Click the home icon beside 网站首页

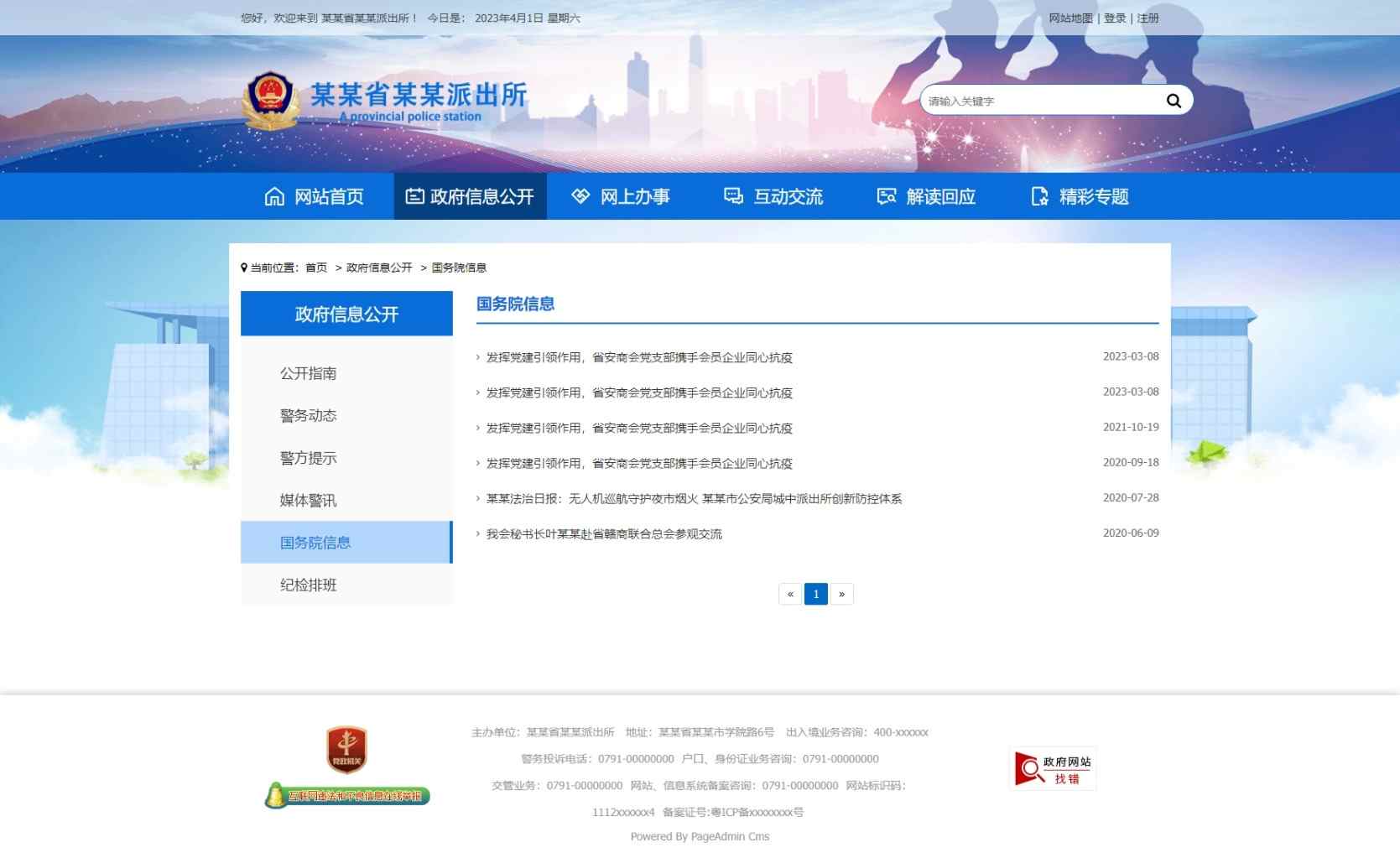274,196
